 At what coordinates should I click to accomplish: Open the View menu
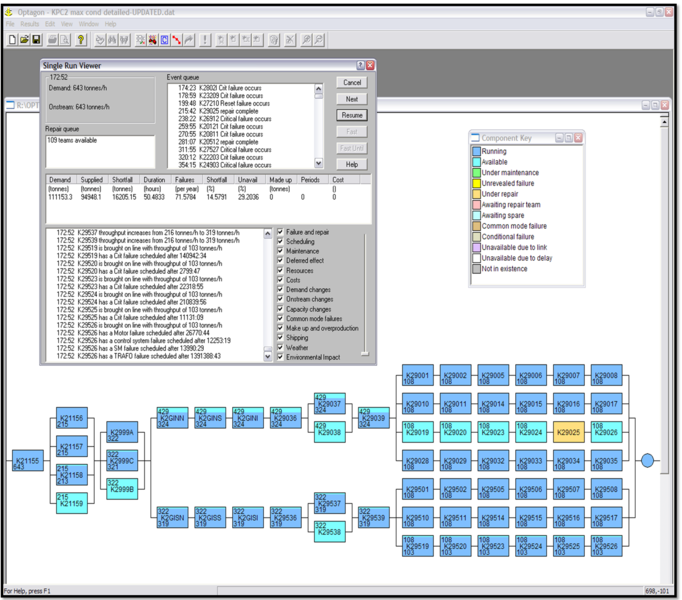click(x=67, y=24)
